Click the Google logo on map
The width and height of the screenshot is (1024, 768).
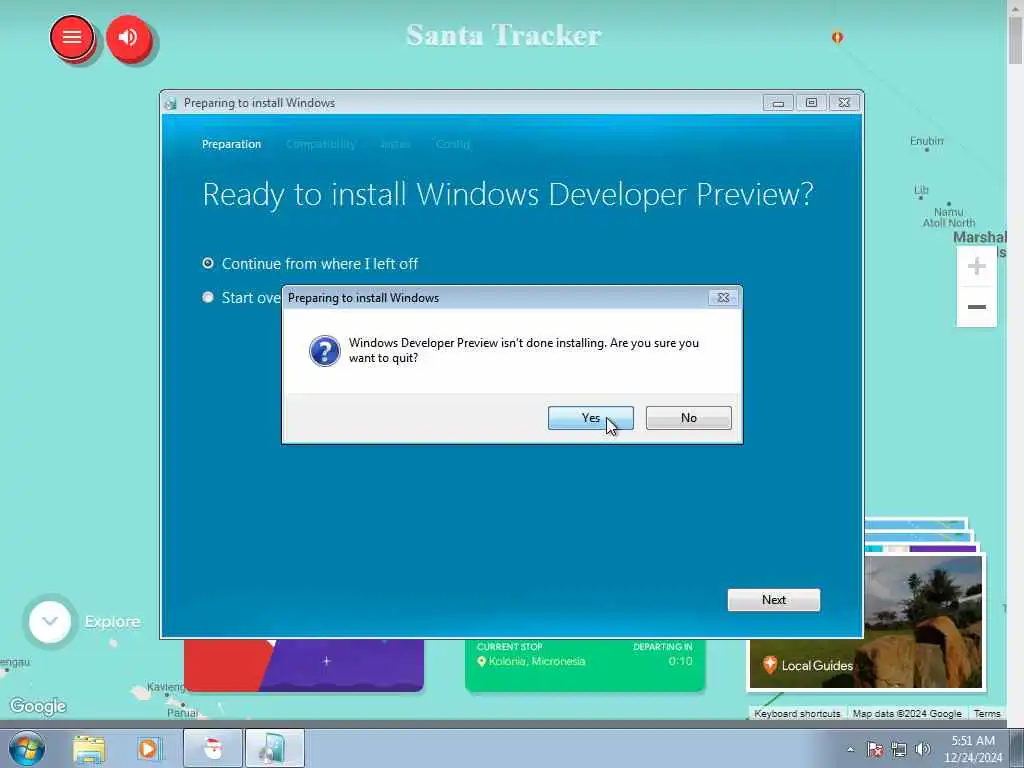pyautogui.click(x=38, y=706)
